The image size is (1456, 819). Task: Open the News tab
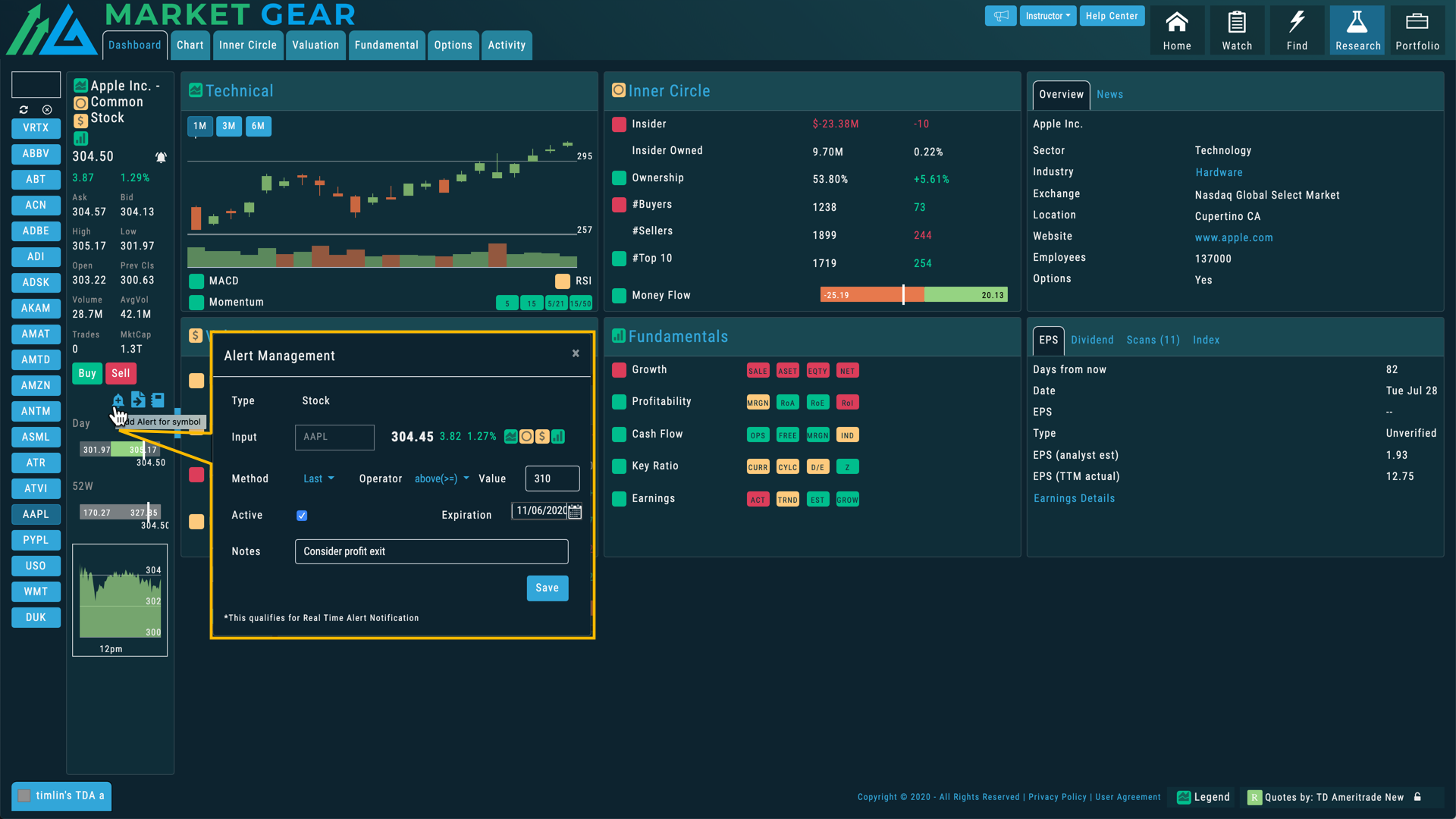click(x=1109, y=95)
